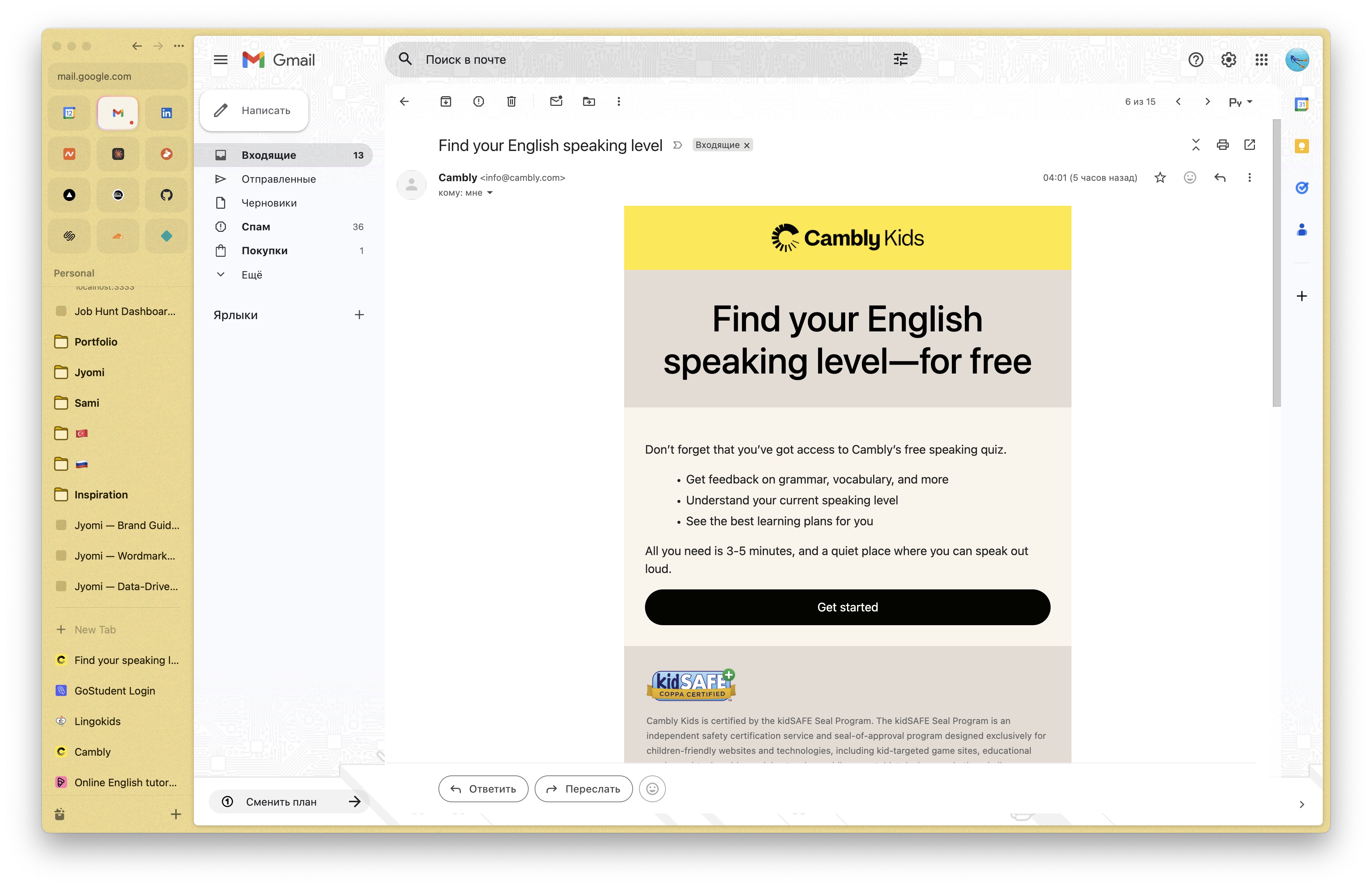Viewport: 1372px width, 888px height.
Task: Expand the Ещё section in the sidebar
Action: click(252, 275)
